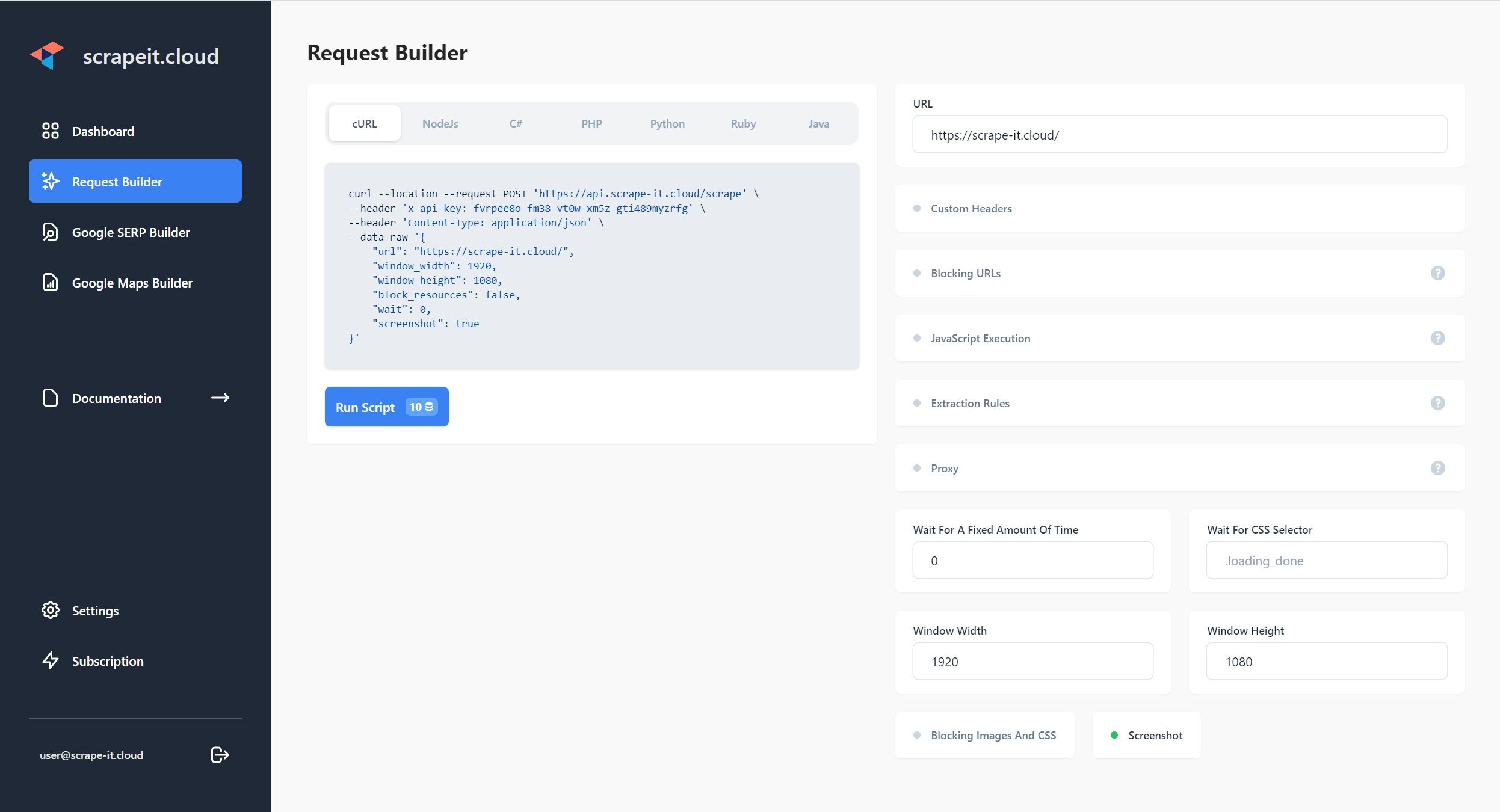Click the x-api-key header line in code

526,208
